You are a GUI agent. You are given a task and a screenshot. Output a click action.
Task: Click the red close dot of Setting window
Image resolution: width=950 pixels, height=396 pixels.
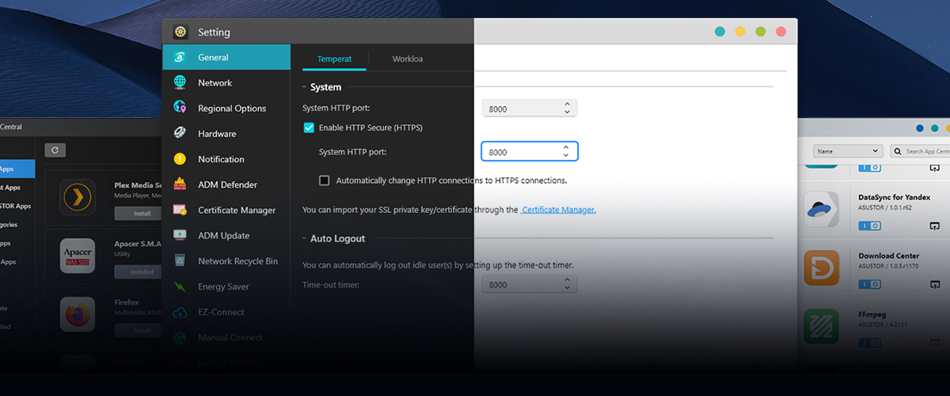[x=781, y=31]
